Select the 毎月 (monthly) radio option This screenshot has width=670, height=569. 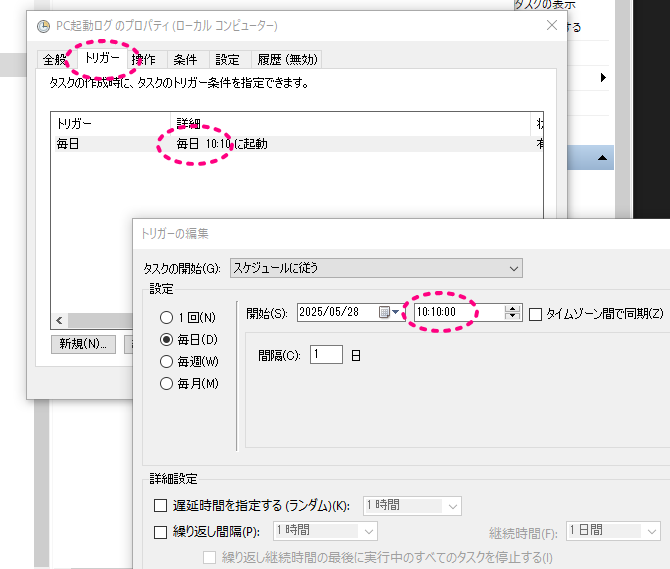click(x=167, y=383)
